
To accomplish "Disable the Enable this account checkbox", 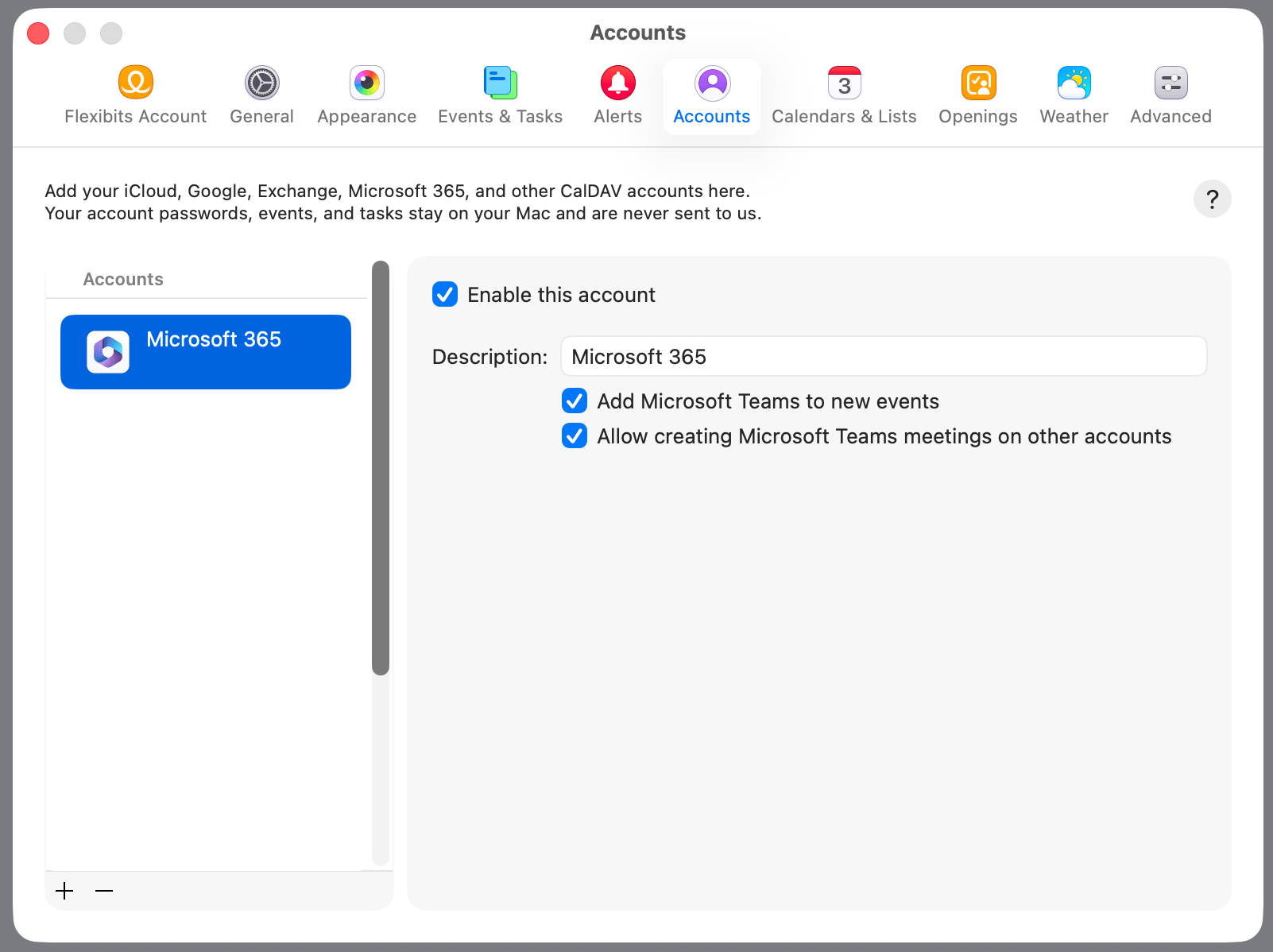I will (445, 294).
